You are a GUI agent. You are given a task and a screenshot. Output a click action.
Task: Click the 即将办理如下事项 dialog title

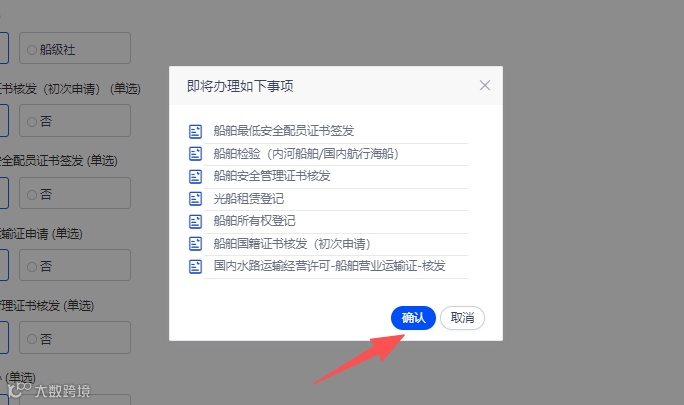(x=240, y=86)
